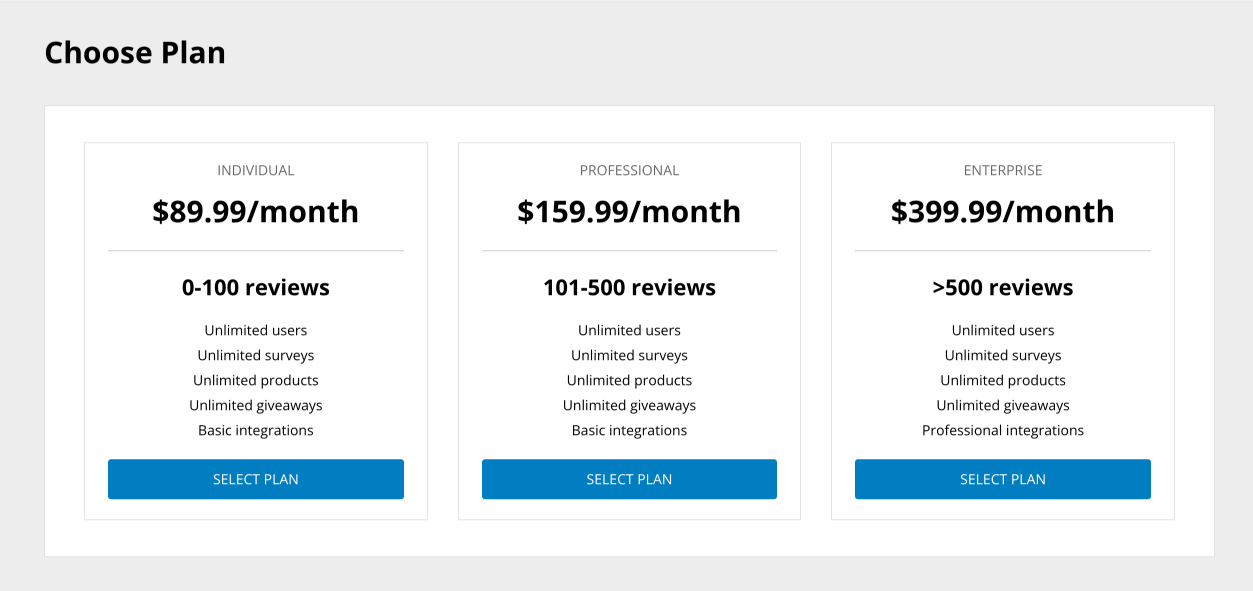The width and height of the screenshot is (1253, 591).
Task: Click Unlimited users in the Individual card
Action: coord(255,330)
